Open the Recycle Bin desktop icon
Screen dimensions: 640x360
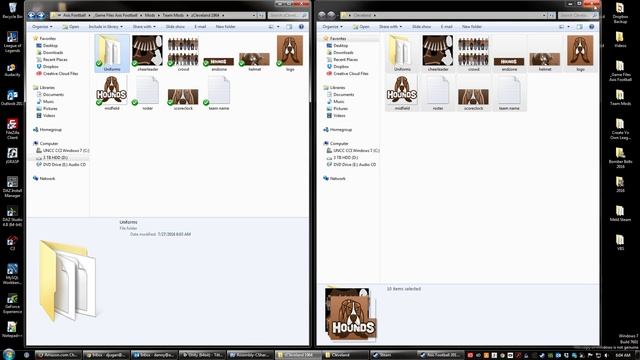[x=12, y=10]
